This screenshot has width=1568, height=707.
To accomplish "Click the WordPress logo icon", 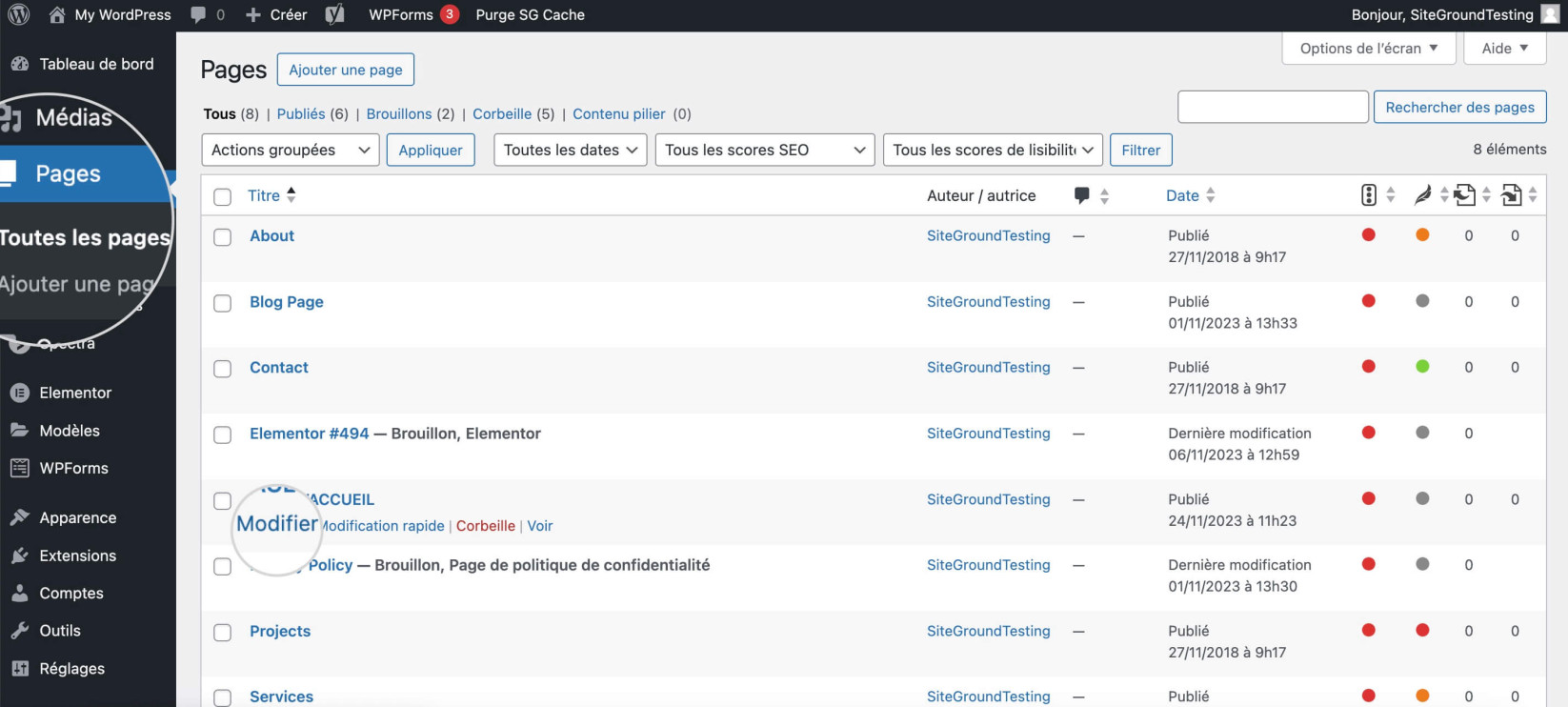I will 19,14.
